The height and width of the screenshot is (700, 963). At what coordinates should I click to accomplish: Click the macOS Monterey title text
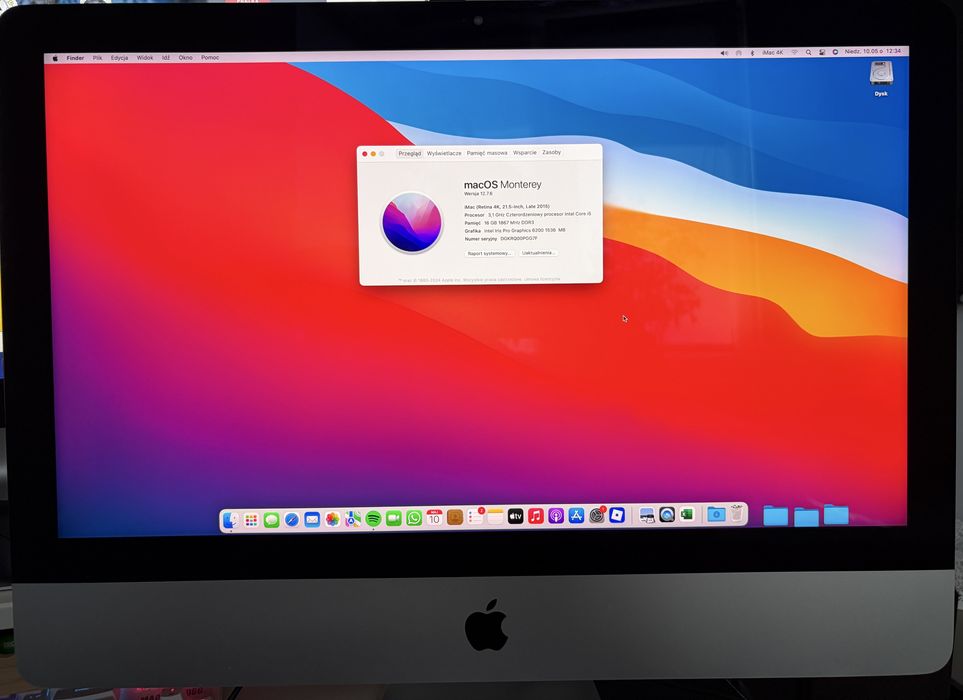pyautogui.click(x=502, y=184)
